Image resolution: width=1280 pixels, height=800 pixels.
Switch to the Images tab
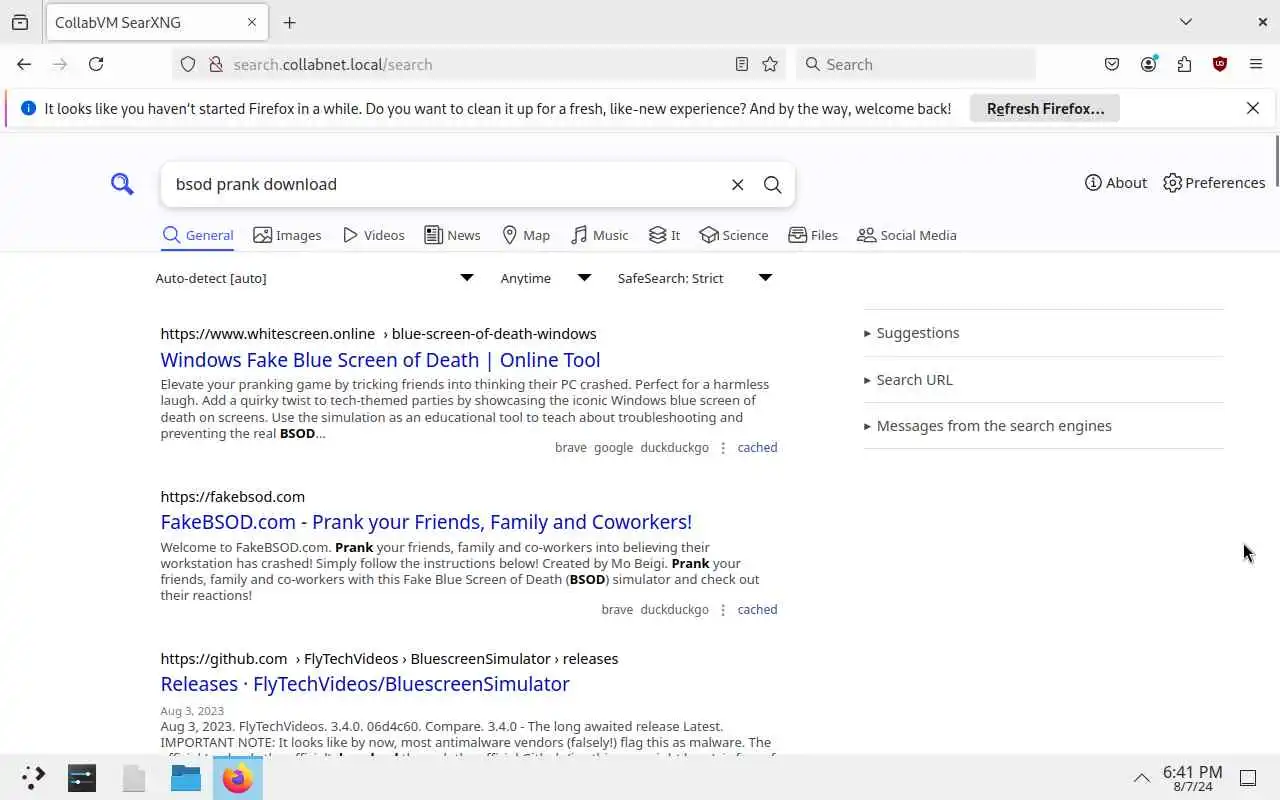[x=287, y=235]
